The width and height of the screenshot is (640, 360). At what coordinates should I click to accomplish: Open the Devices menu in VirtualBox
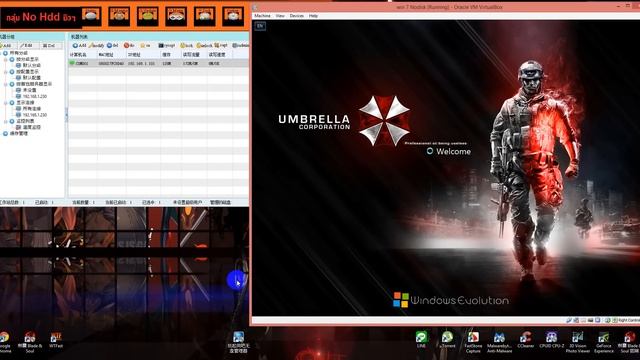pos(297,16)
